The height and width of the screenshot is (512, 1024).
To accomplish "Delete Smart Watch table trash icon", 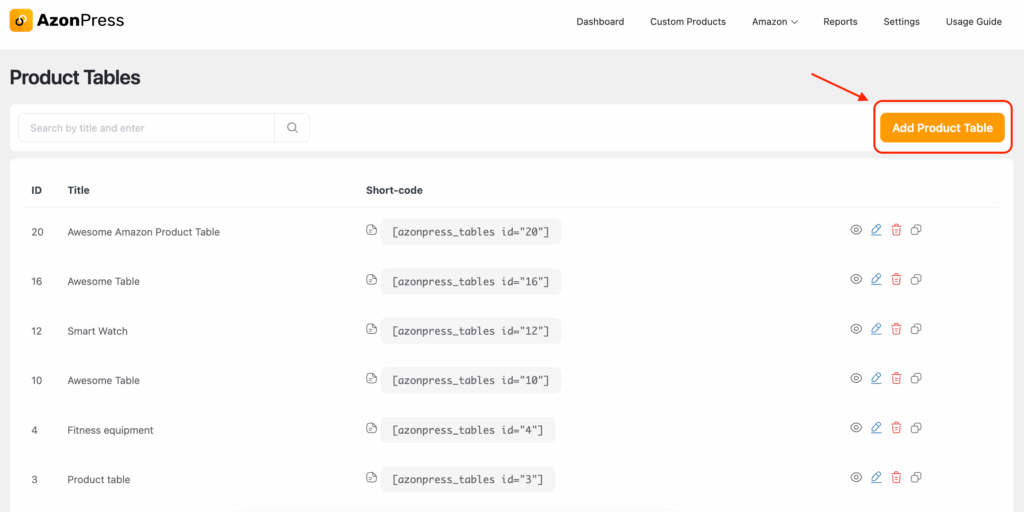I will [x=897, y=328].
